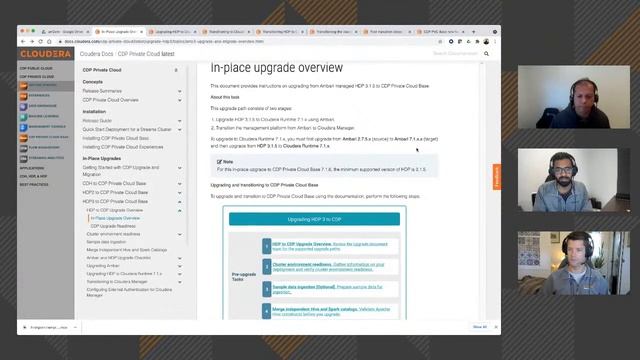Click the browser address bar URL
Image resolution: width=640 pixels, height=360 pixels.
[x=163, y=42]
